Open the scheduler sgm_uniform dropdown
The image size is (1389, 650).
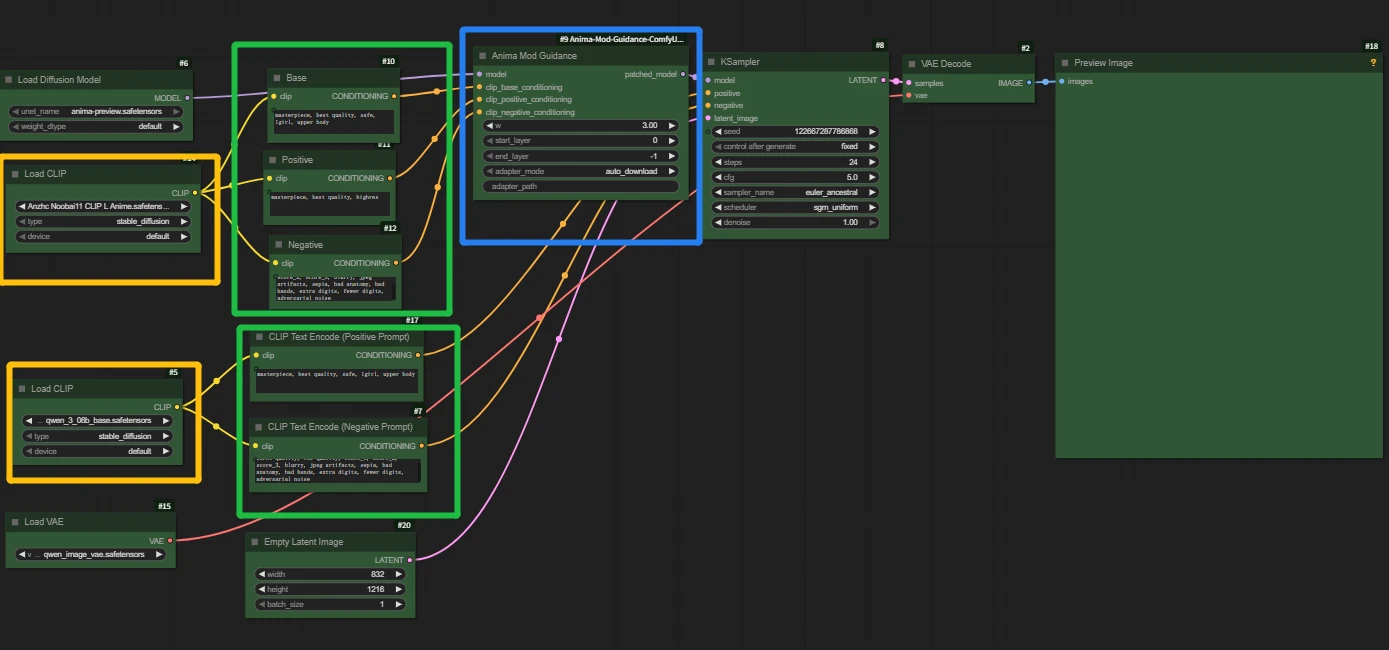pyautogui.click(x=795, y=207)
